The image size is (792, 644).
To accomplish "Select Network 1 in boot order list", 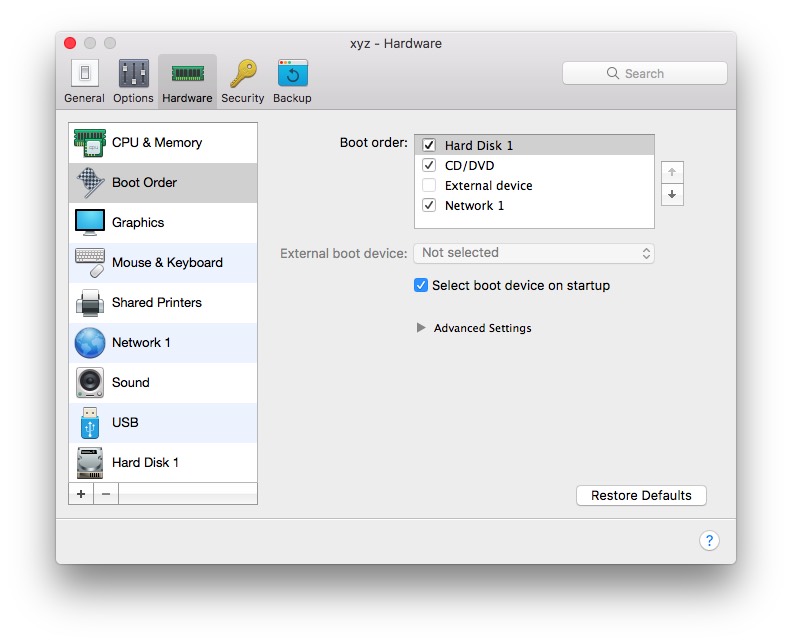I will [x=534, y=206].
